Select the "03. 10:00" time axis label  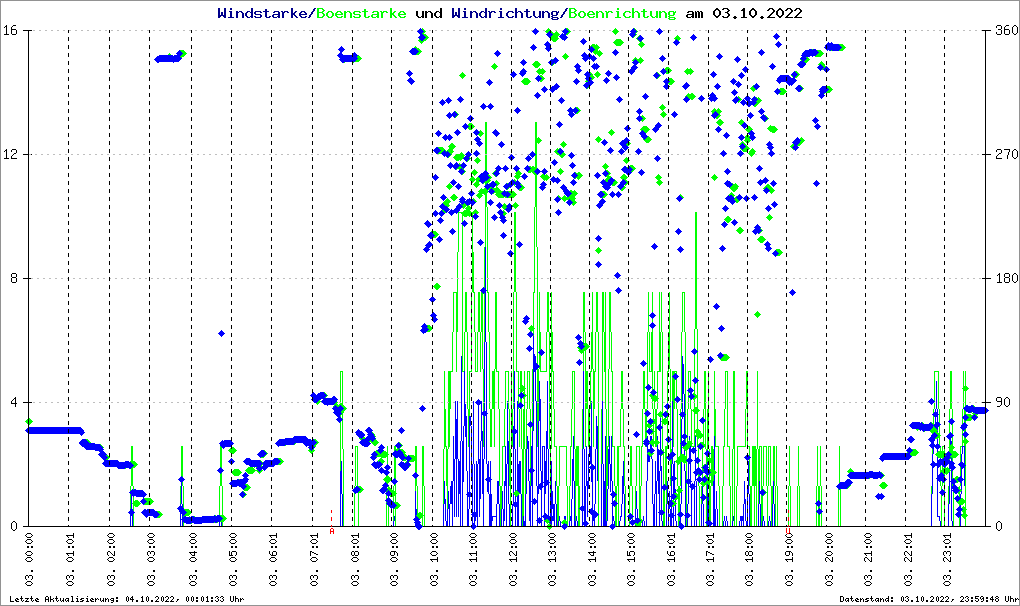pos(435,561)
